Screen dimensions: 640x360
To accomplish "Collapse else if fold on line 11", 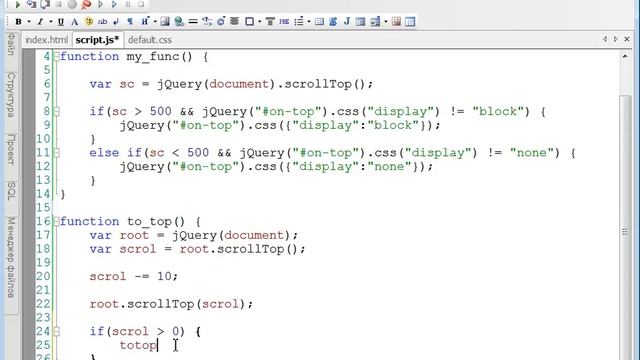I will point(56,153).
